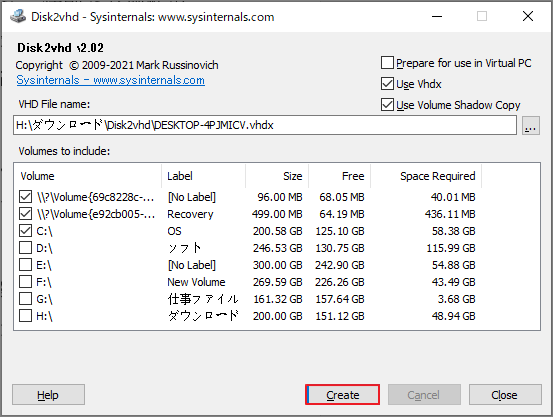The height and width of the screenshot is (417, 553).
Task: Click the Close button
Action: click(505, 395)
